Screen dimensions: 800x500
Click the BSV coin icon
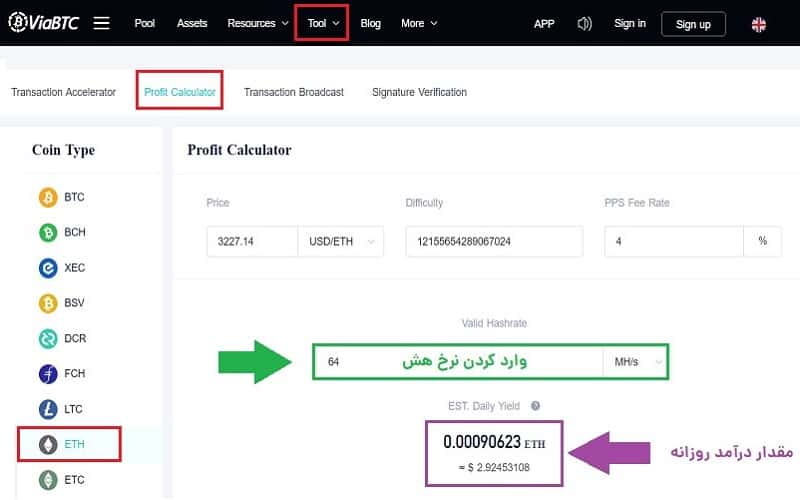coord(48,303)
